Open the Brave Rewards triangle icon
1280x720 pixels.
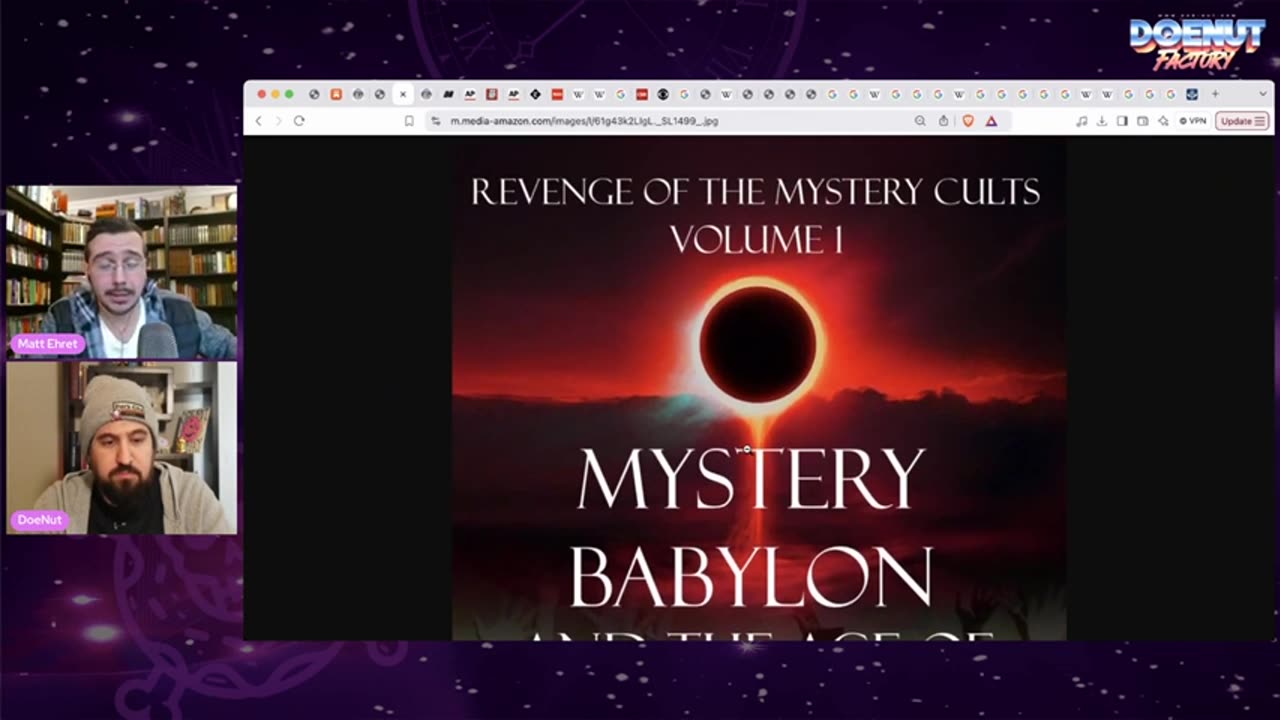(991, 121)
